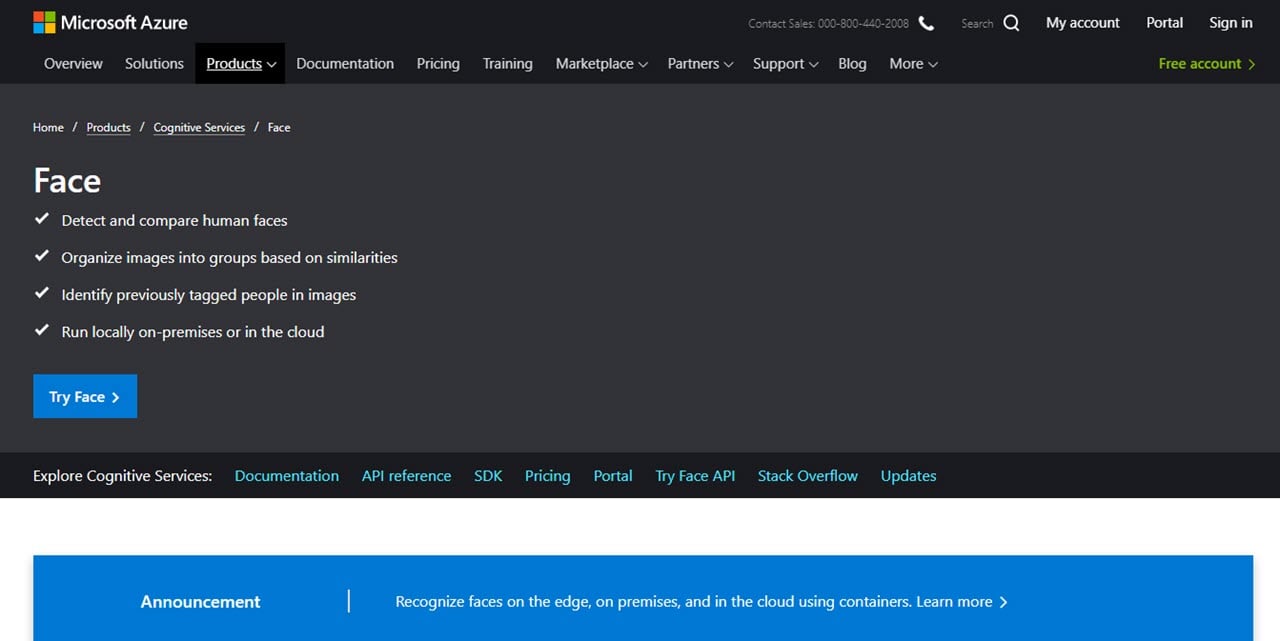
Task: Click 'Identify previously tagged people in images'
Action: pyautogui.click(x=208, y=294)
